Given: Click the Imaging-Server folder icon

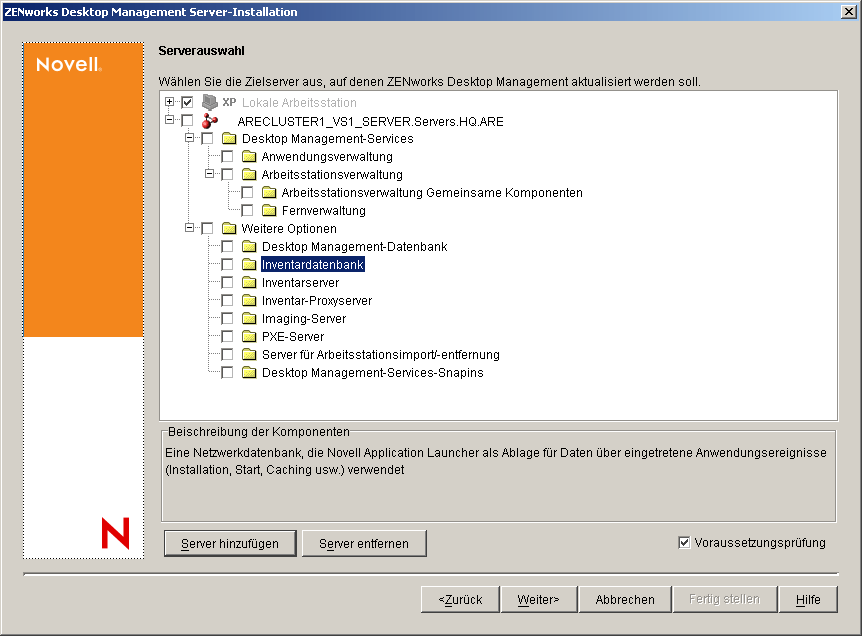Looking at the screenshot, I should tap(249, 318).
